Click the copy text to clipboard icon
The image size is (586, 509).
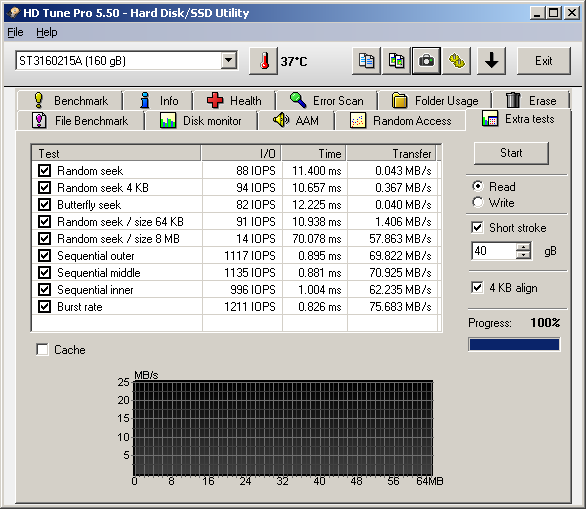[366, 61]
